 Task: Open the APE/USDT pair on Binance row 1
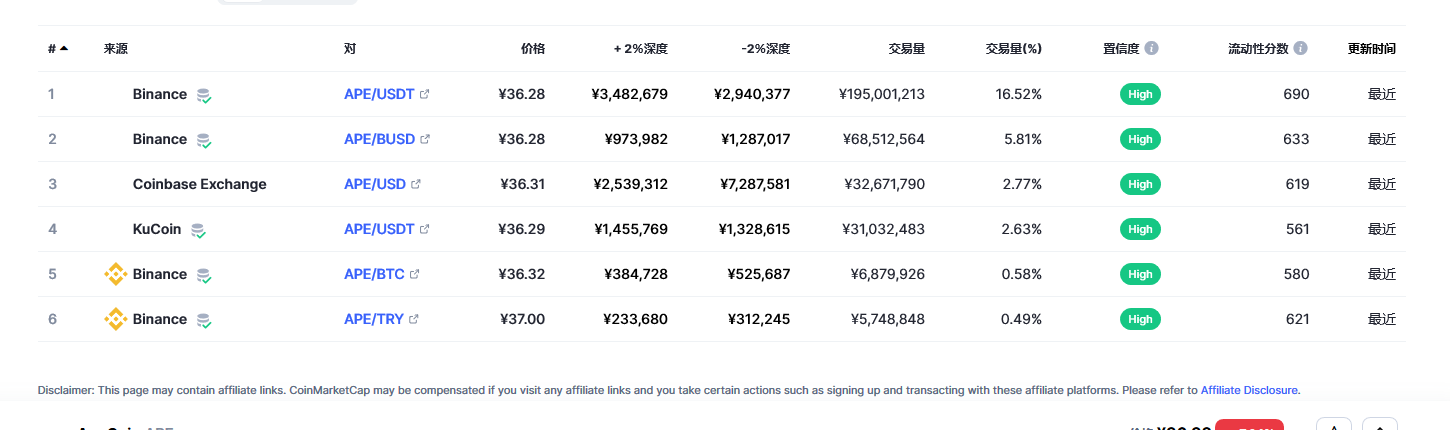pyautogui.click(x=379, y=94)
